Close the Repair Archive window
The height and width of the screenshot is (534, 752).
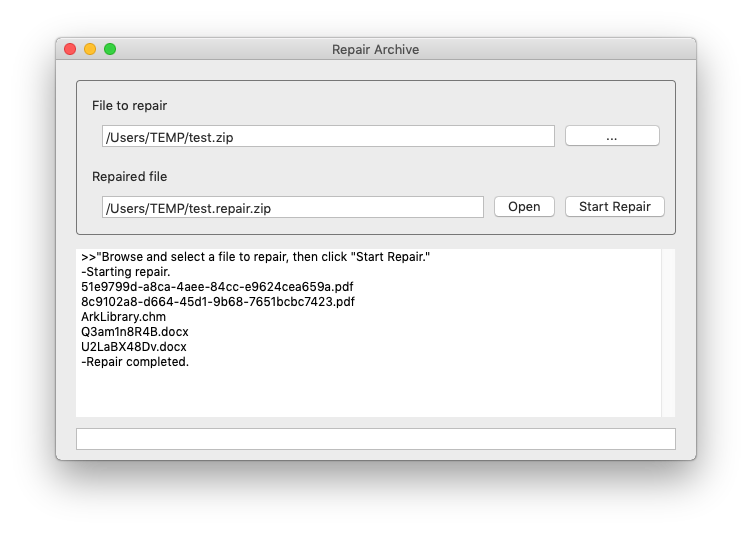(70, 49)
